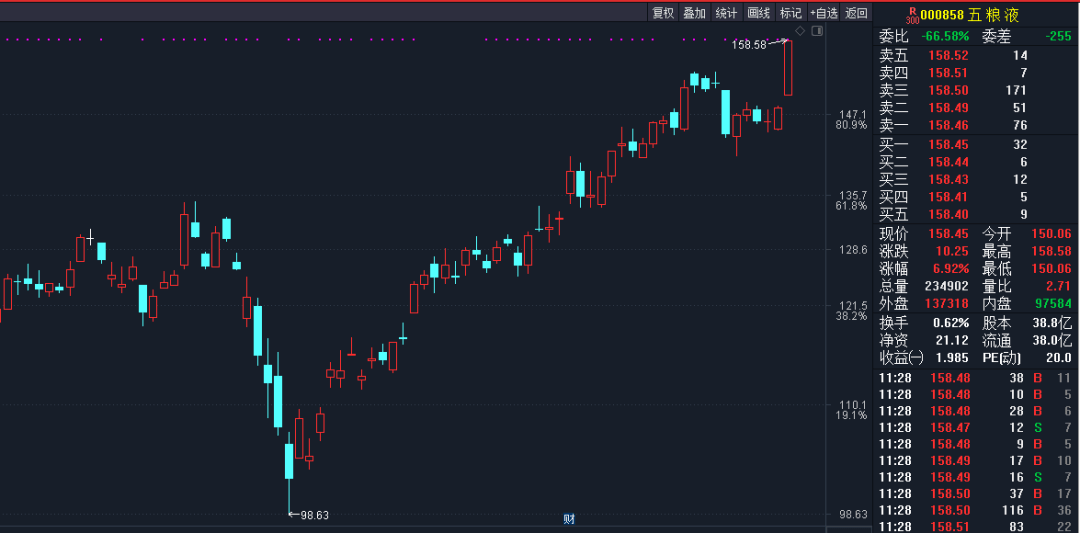This screenshot has height=533, width=1080.
Task: Click the 标记 mark button
Action: tap(790, 12)
